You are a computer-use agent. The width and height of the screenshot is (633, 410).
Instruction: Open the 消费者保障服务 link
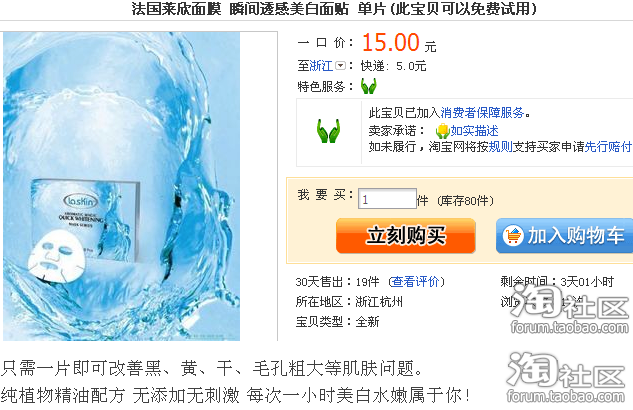click(482, 113)
